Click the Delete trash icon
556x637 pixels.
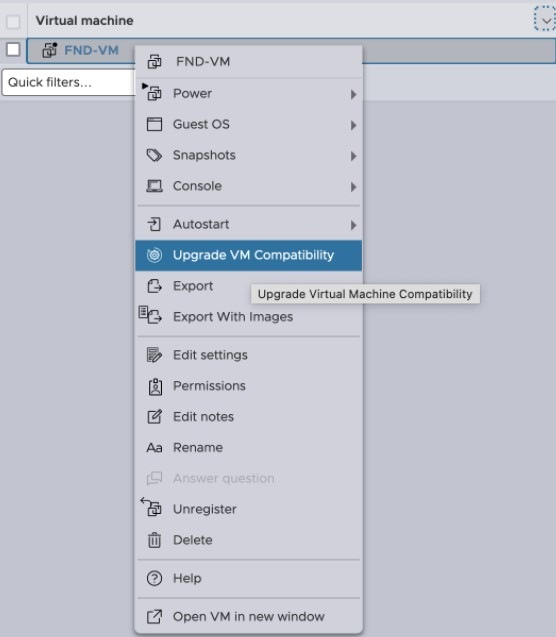pos(154,540)
